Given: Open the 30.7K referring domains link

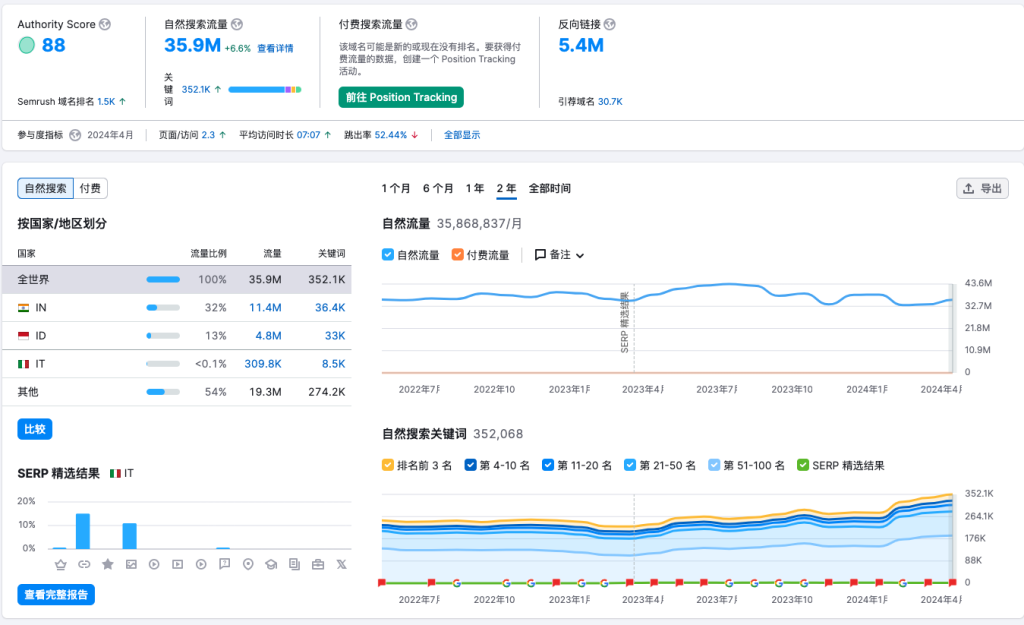Looking at the screenshot, I should click(x=610, y=102).
